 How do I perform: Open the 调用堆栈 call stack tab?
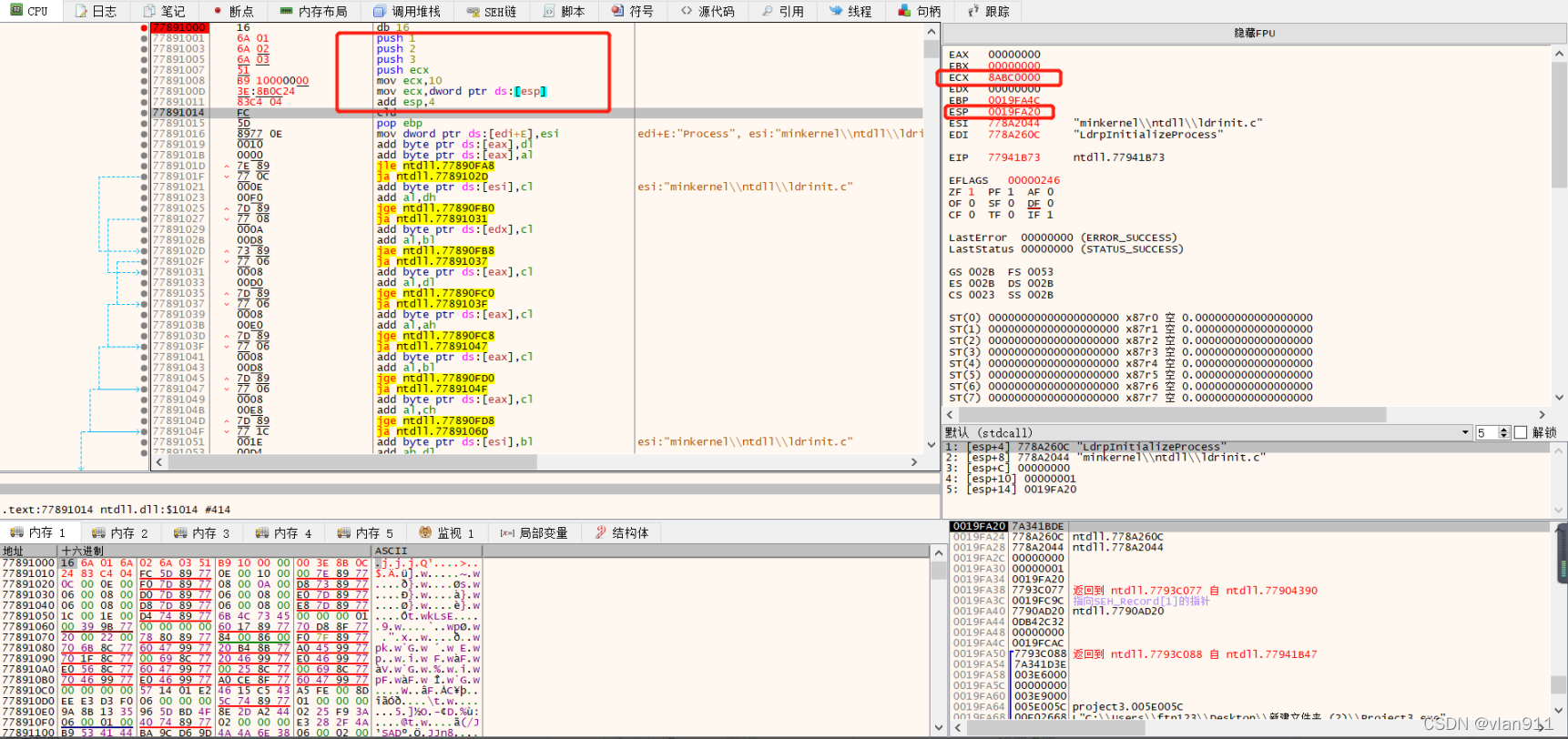[407, 11]
